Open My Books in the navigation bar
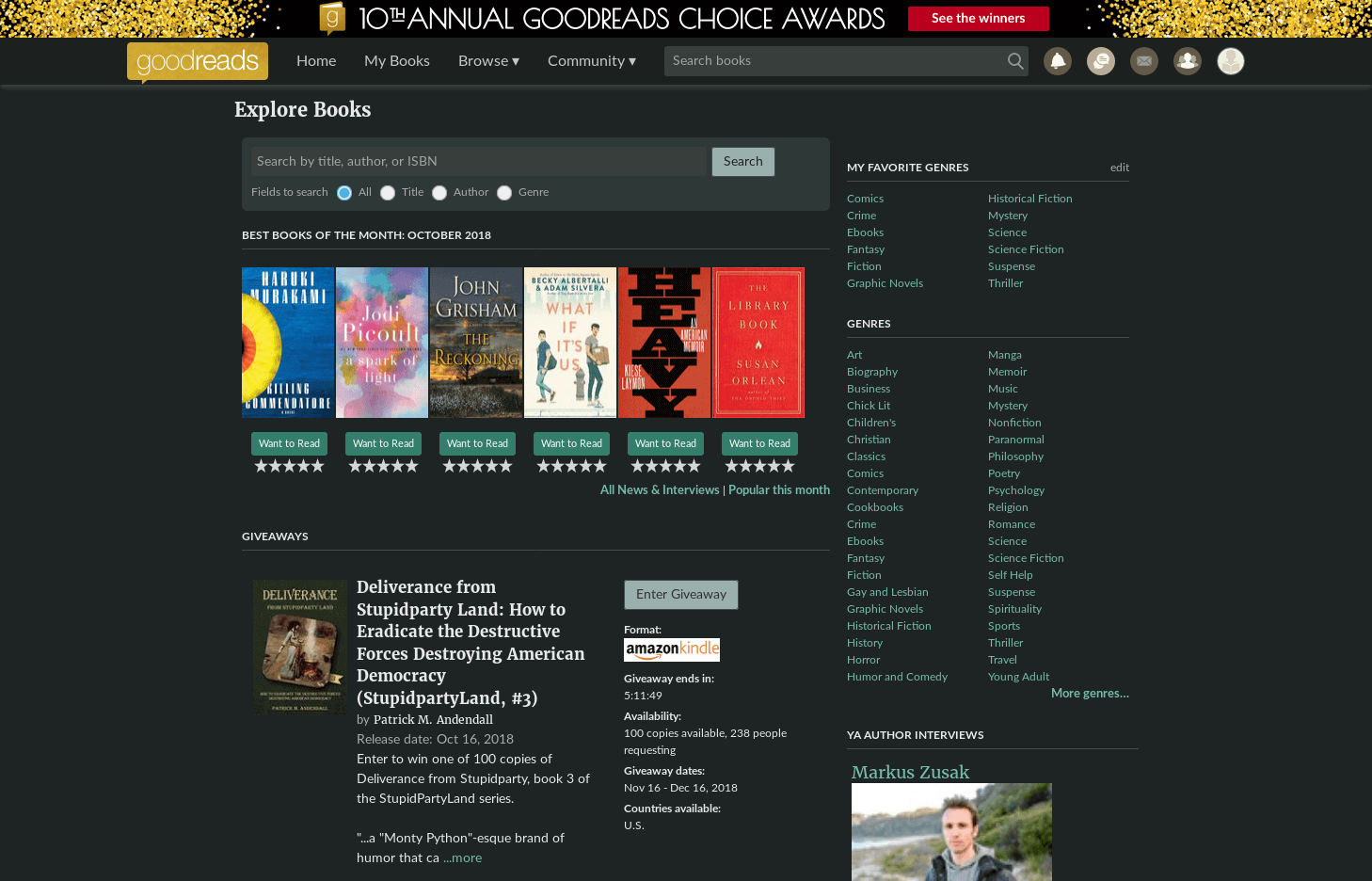This screenshot has width=1372, height=881. (x=397, y=61)
